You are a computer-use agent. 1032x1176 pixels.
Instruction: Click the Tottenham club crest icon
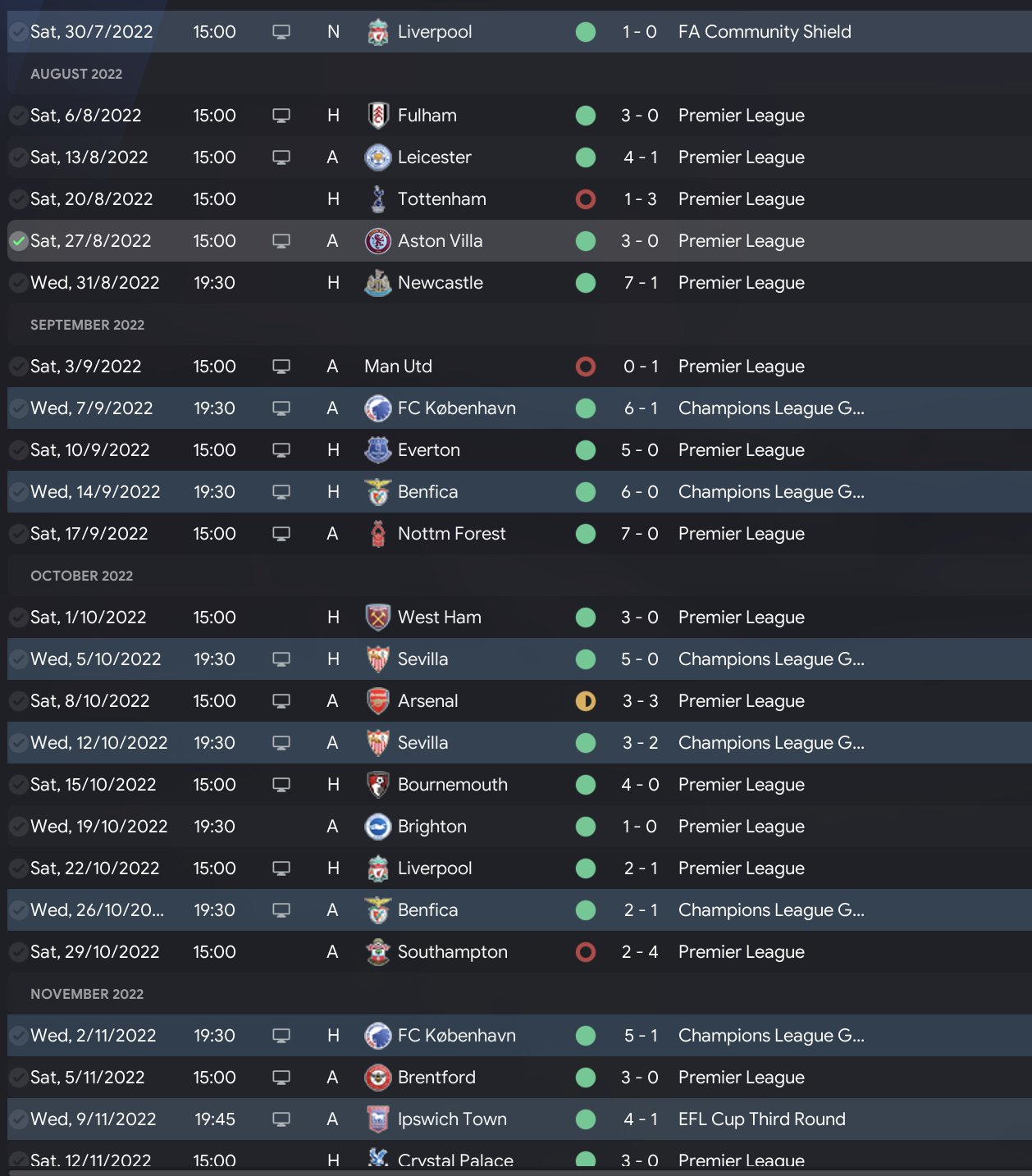coord(377,199)
